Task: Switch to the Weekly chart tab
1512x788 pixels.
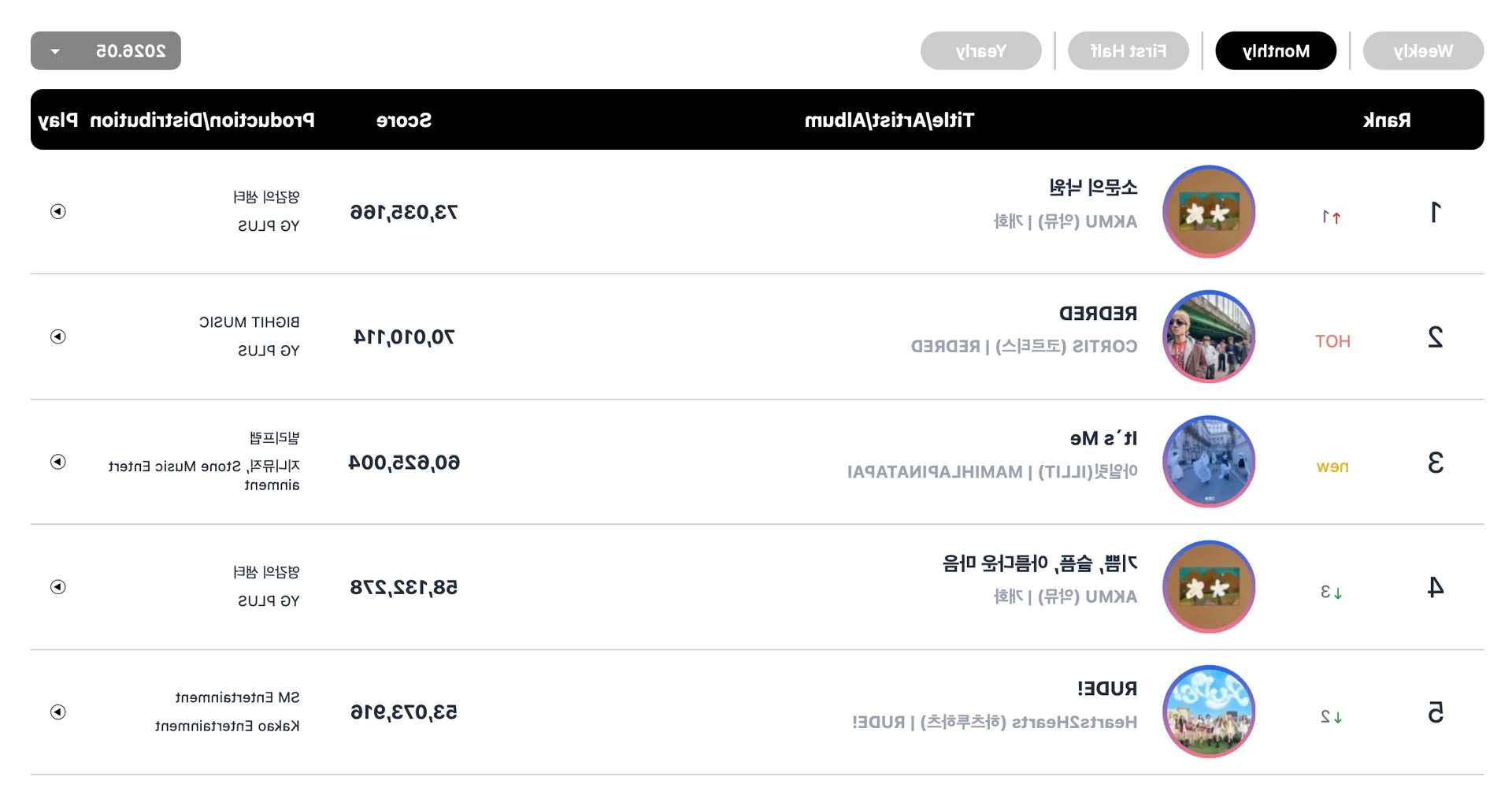Action: [1423, 50]
